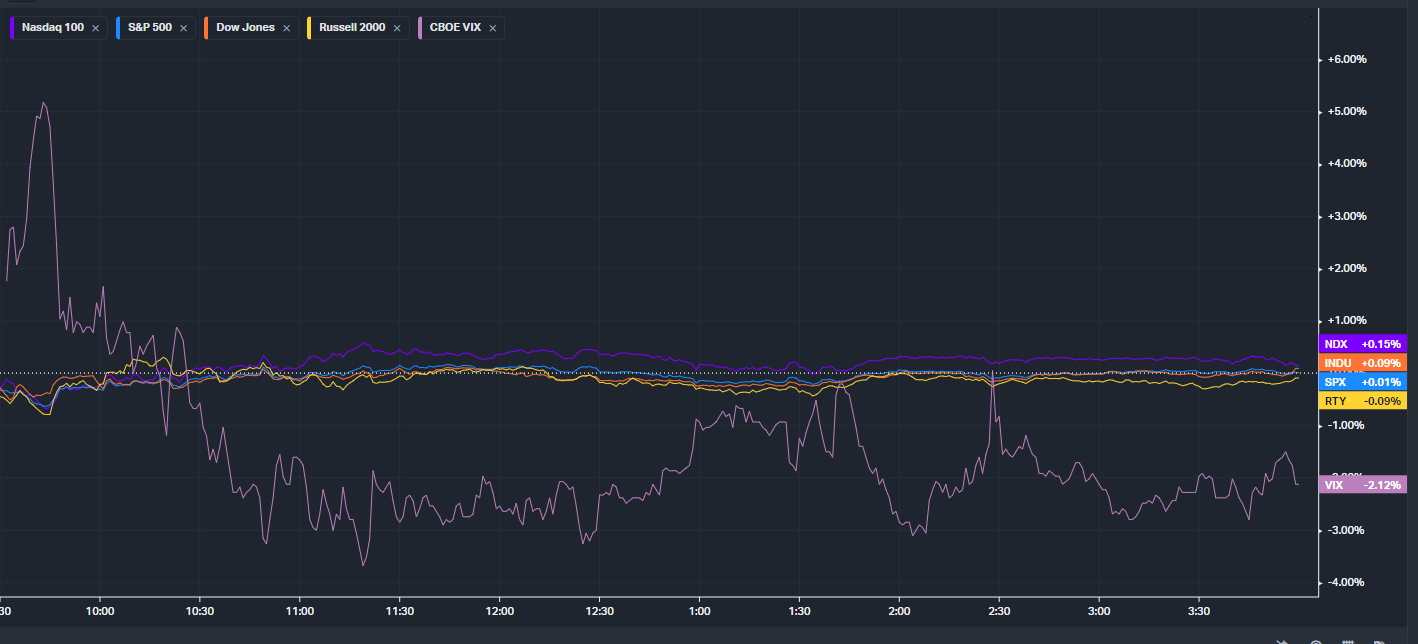The height and width of the screenshot is (644, 1418).
Task: Close the Dow Jones comparison chip
Action: click(286, 28)
